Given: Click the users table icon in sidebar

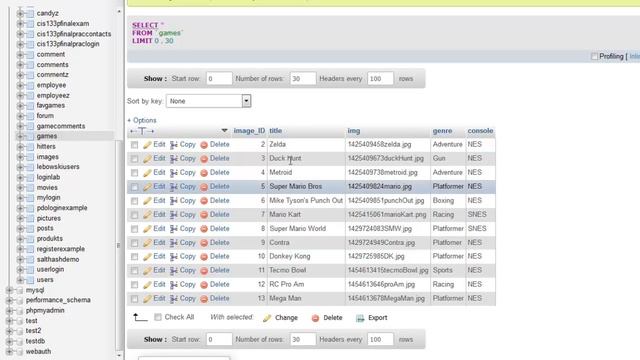Looking at the screenshot, I should tap(30, 280).
